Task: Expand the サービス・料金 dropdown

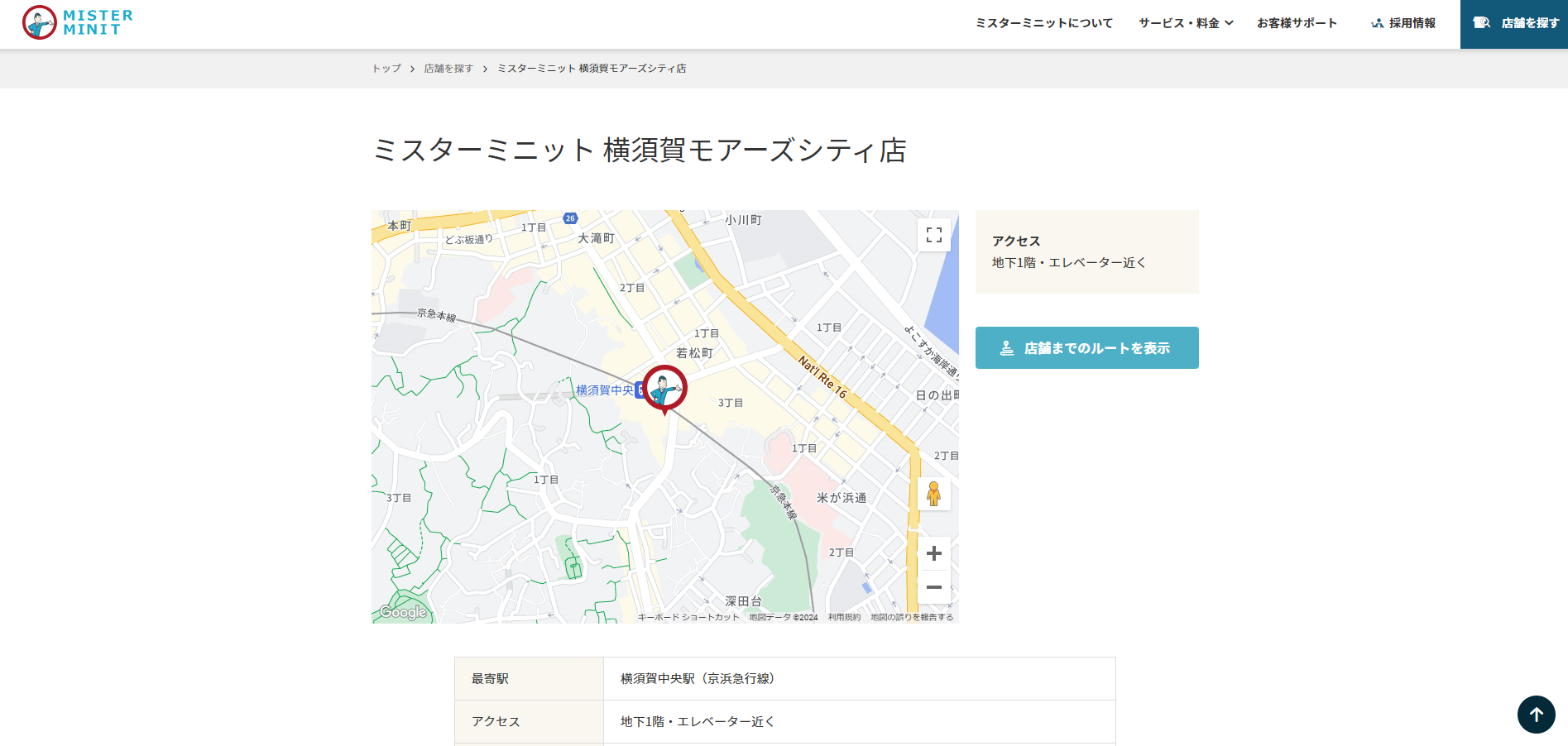Action: (x=1186, y=23)
